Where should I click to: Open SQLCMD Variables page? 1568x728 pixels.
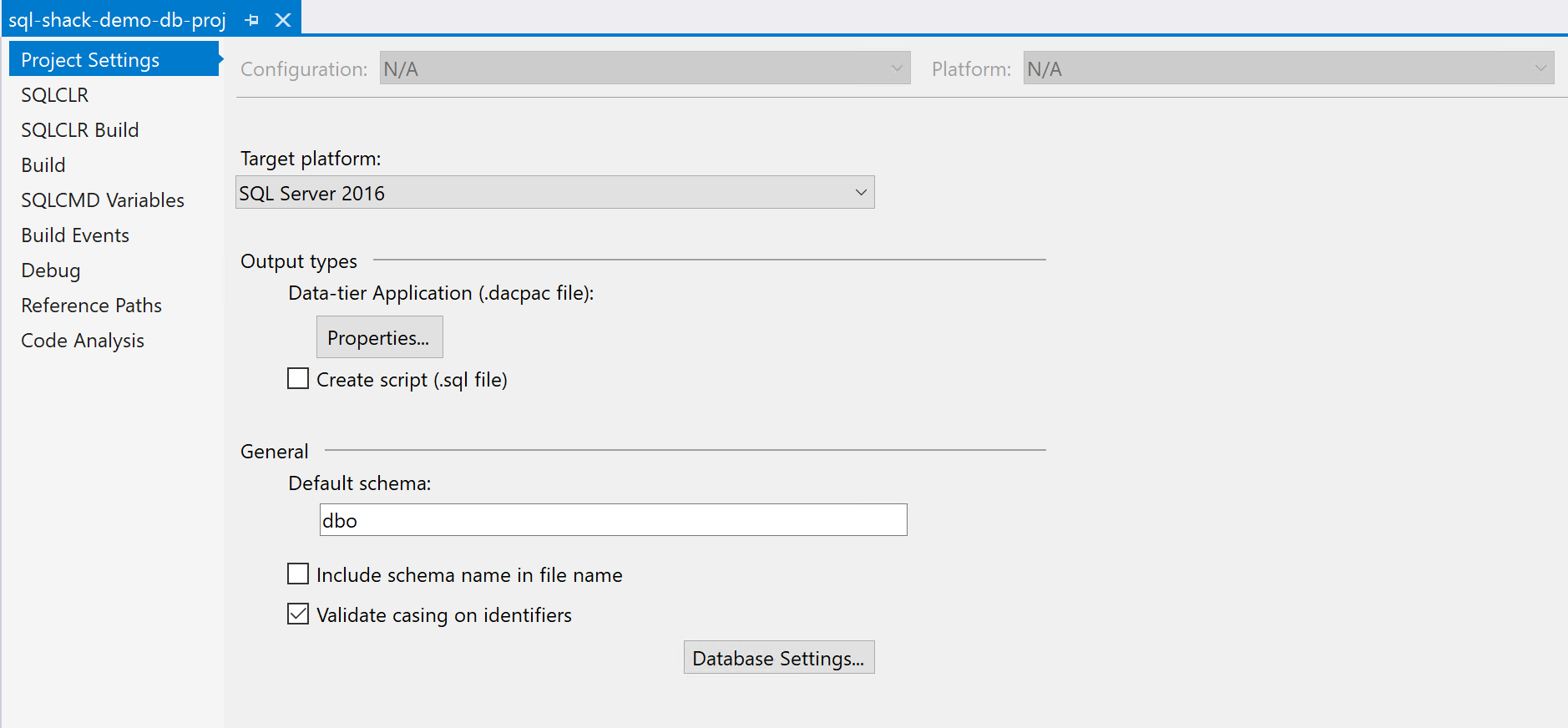103,200
